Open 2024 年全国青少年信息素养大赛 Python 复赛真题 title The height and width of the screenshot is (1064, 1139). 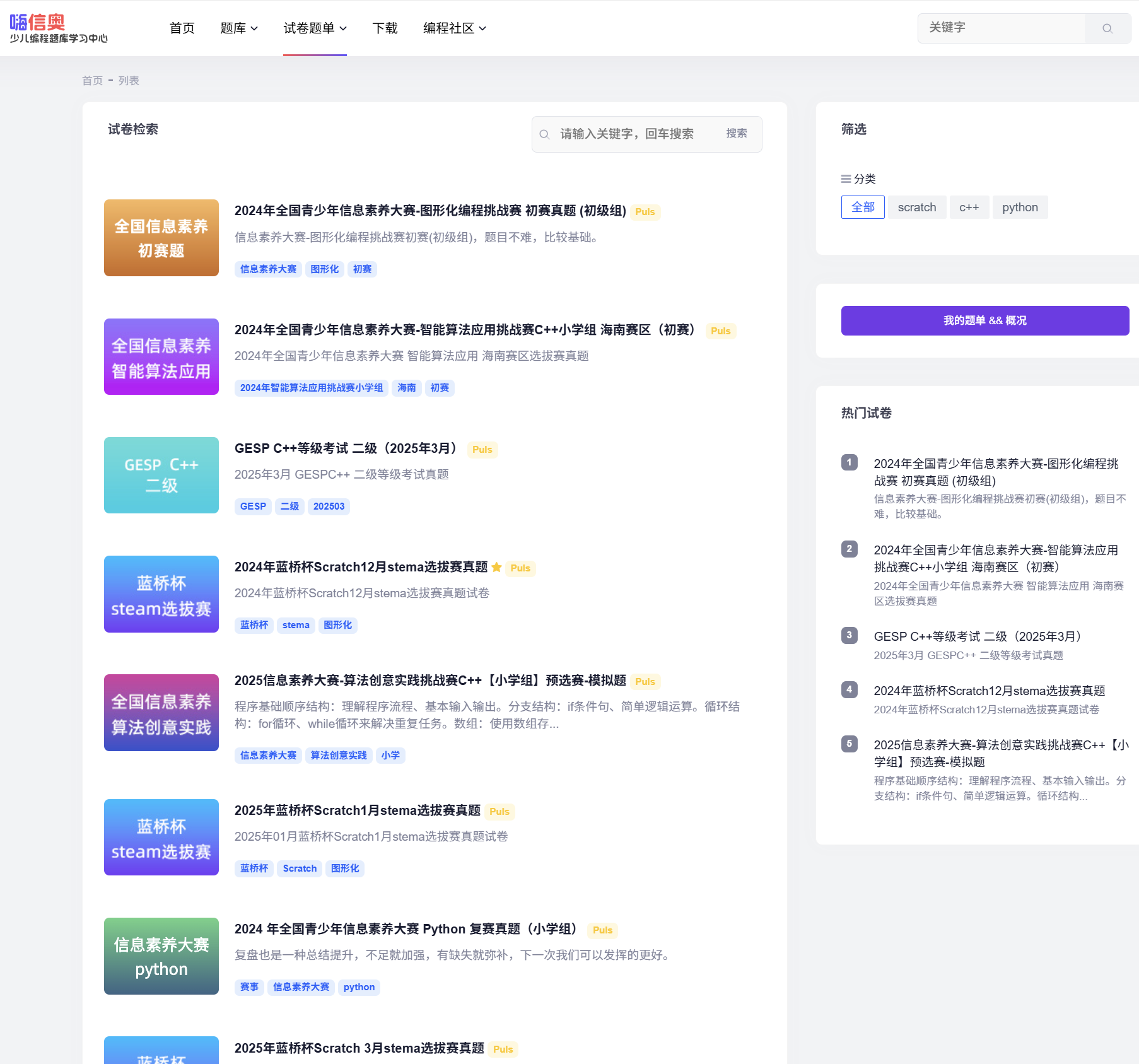(x=409, y=929)
